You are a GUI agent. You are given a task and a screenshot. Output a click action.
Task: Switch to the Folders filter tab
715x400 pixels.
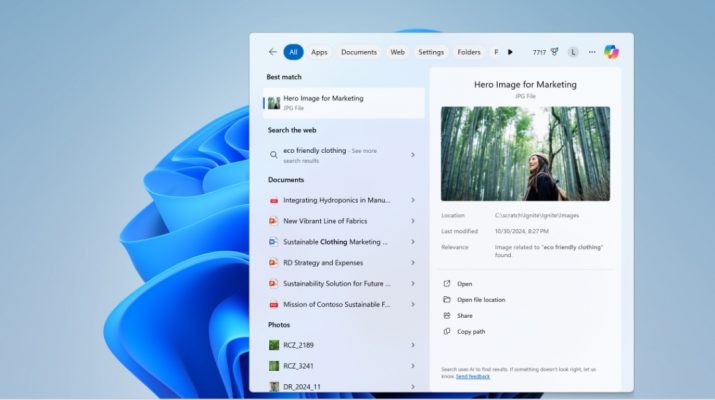pos(469,52)
